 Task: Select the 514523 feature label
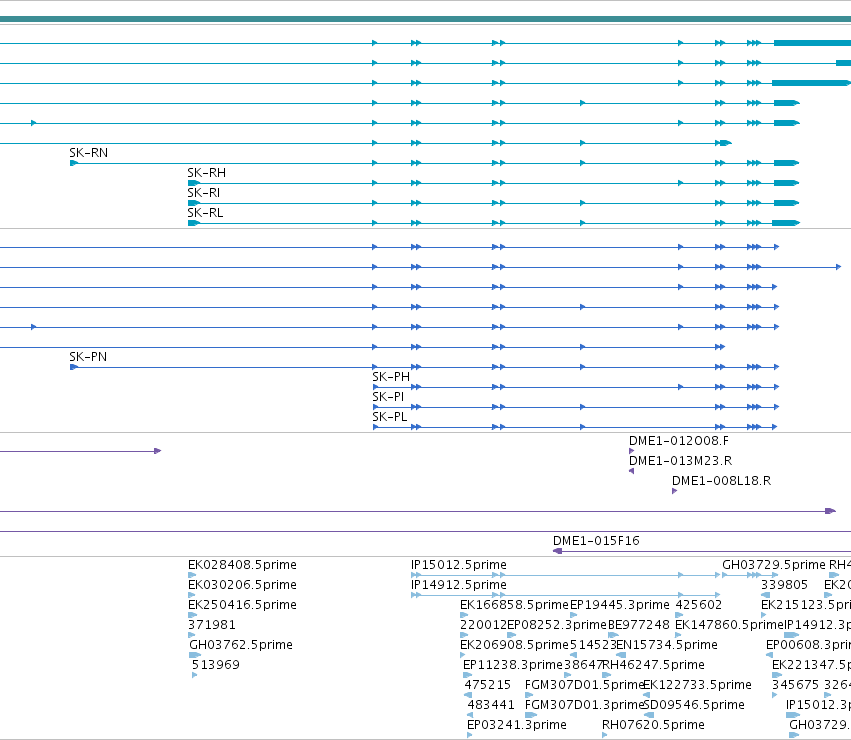tap(593, 645)
